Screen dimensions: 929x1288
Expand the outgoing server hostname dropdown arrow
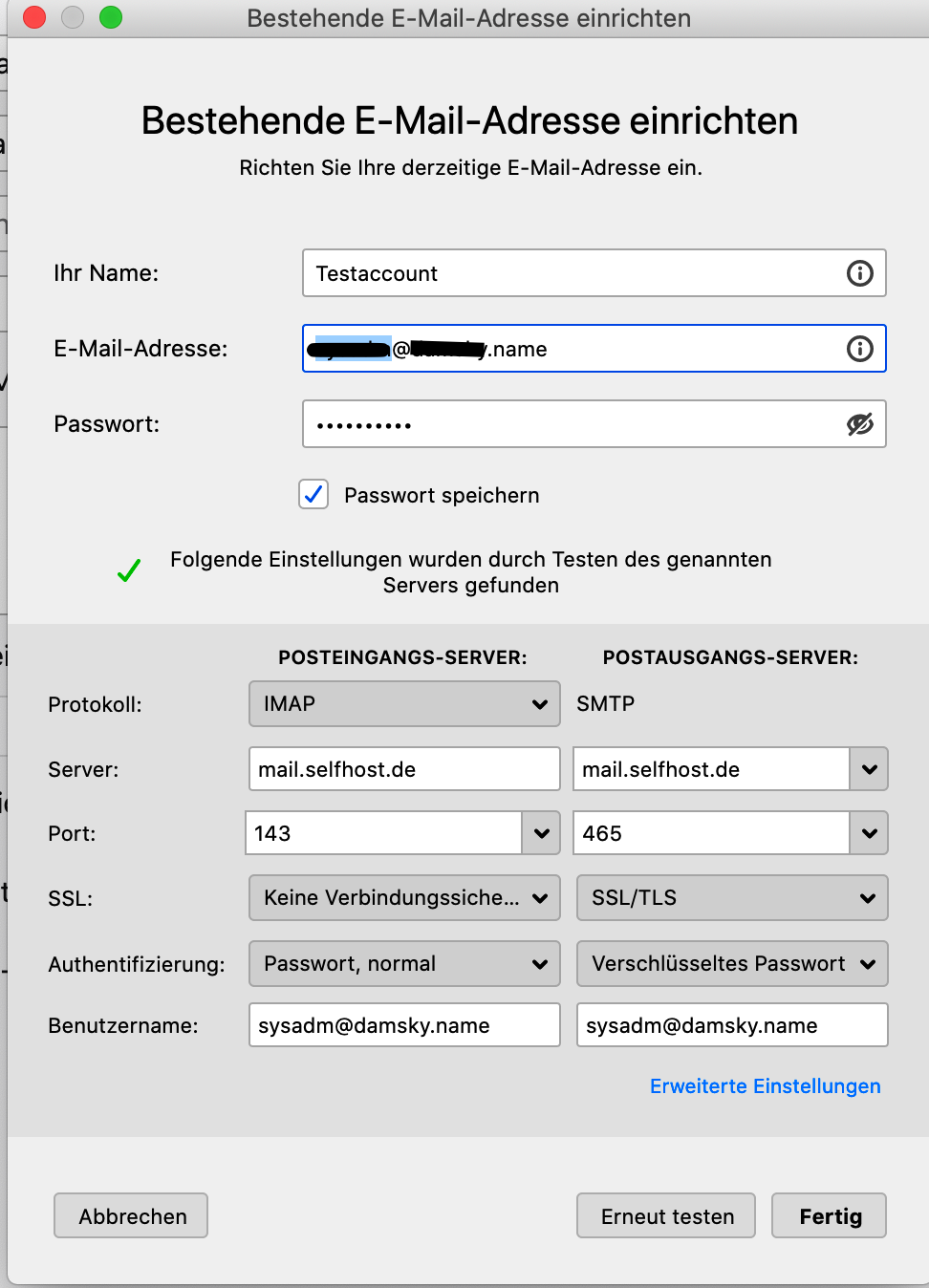point(869,769)
